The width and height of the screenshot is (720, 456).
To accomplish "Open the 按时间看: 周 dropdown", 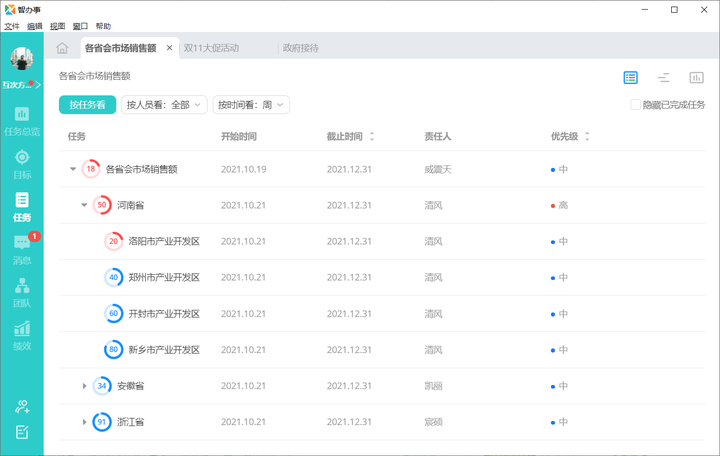I will coord(251,105).
